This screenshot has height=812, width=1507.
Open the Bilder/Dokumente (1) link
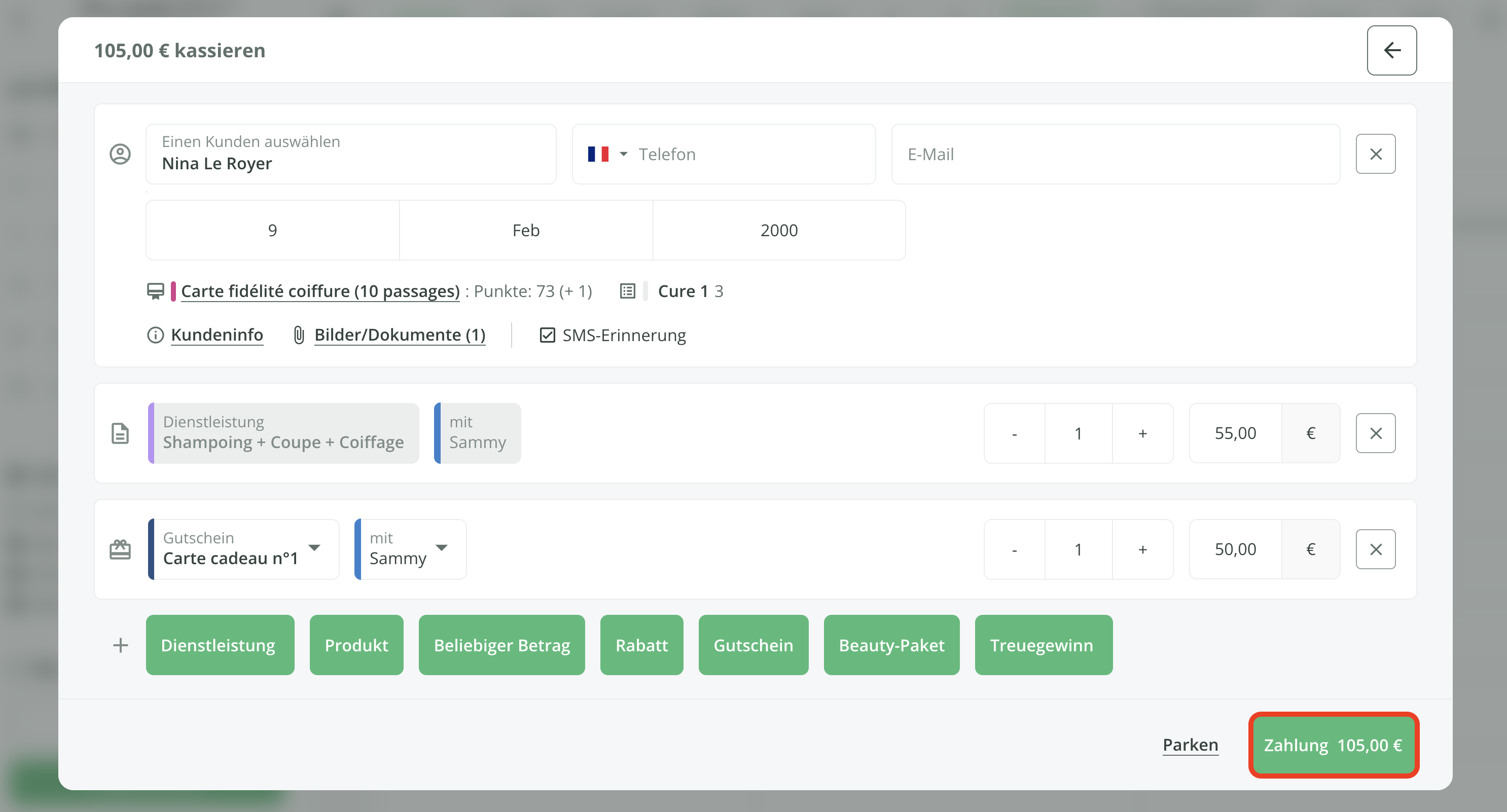pyautogui.click(x=400, y=335)
